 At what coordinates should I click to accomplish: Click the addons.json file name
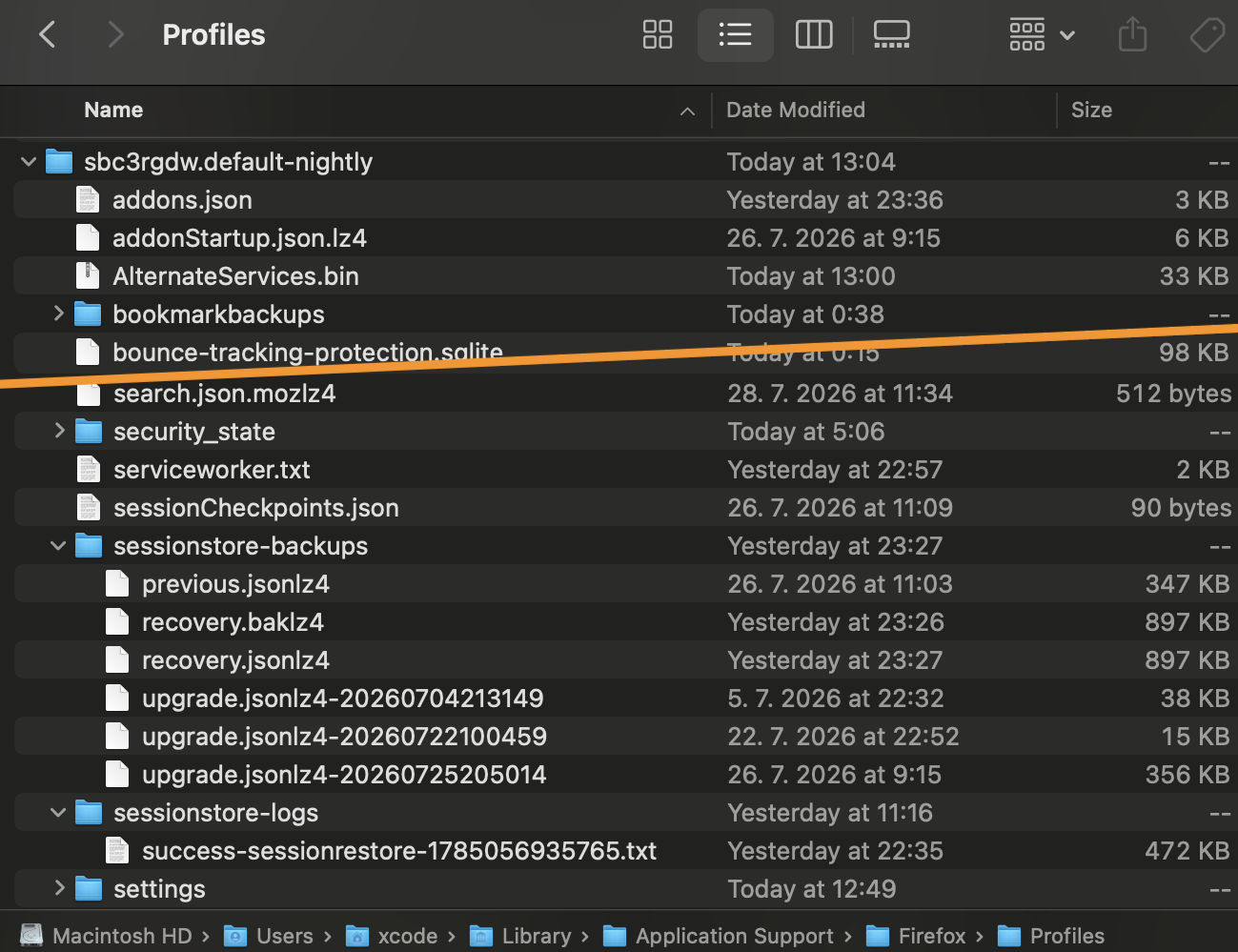[x=182, y=200]
